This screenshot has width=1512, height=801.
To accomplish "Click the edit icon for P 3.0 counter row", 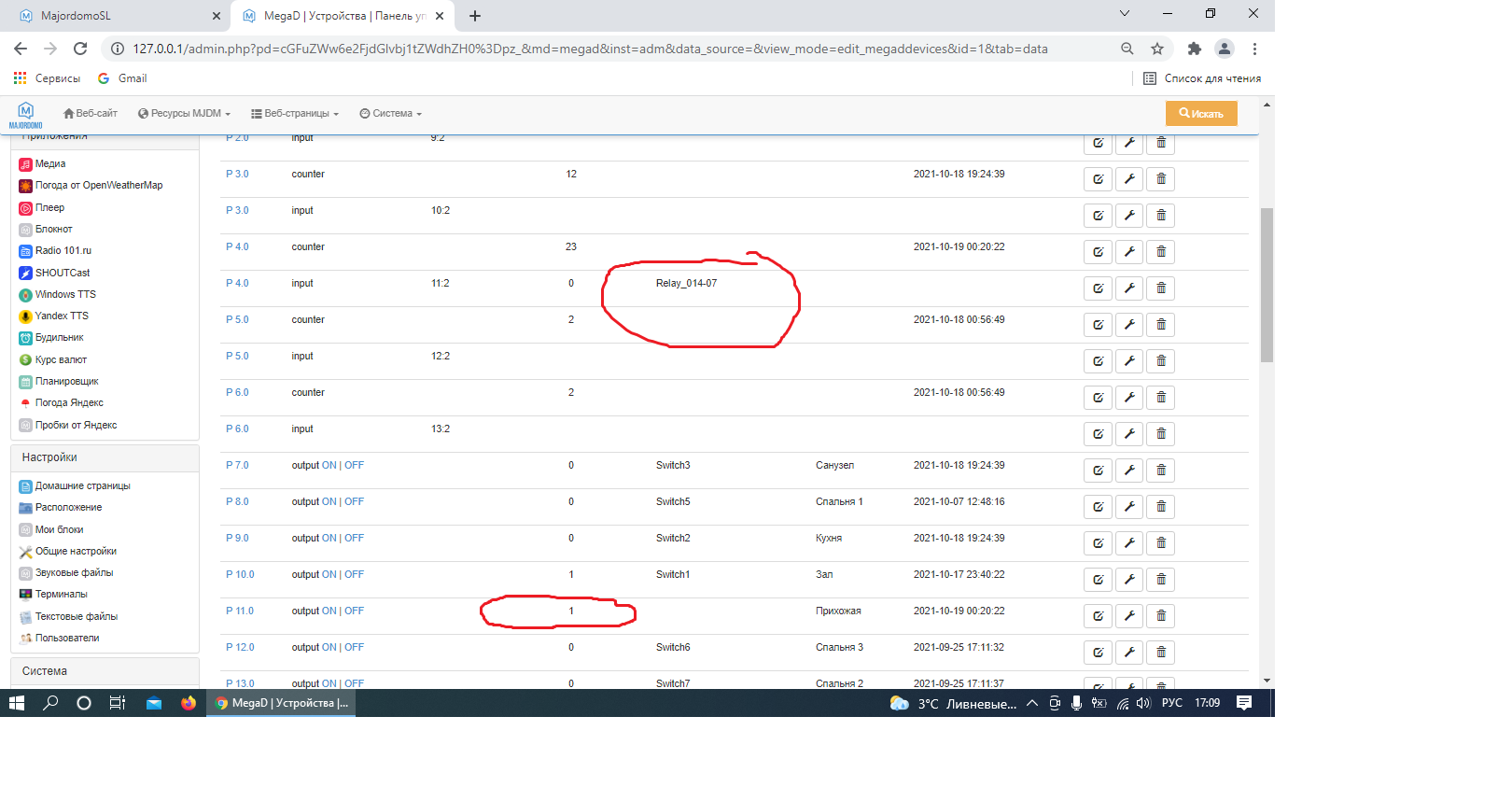I will pyautogui.click(x=1098, y=179).
